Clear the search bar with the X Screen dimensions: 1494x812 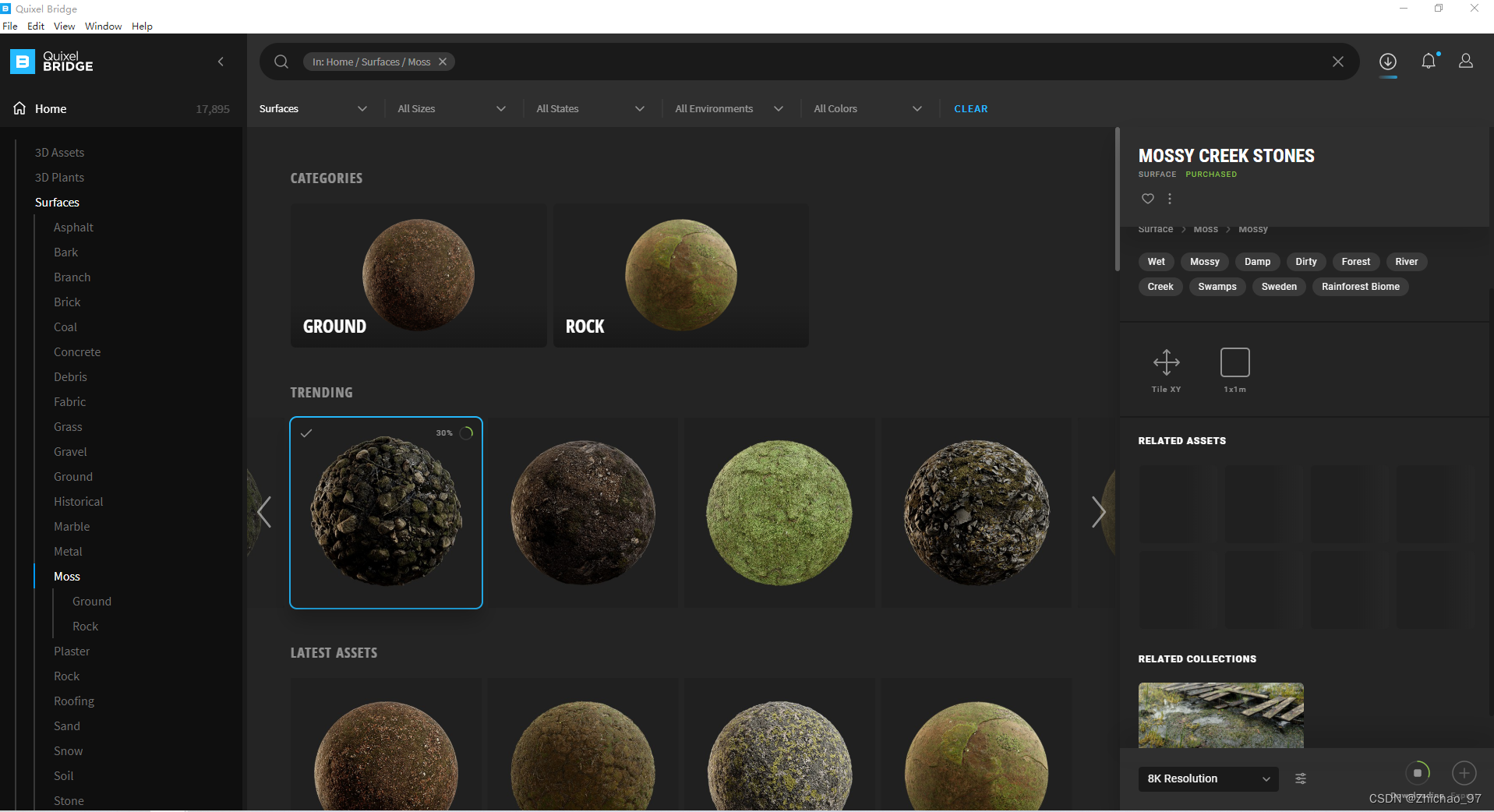pos(1338,62)
